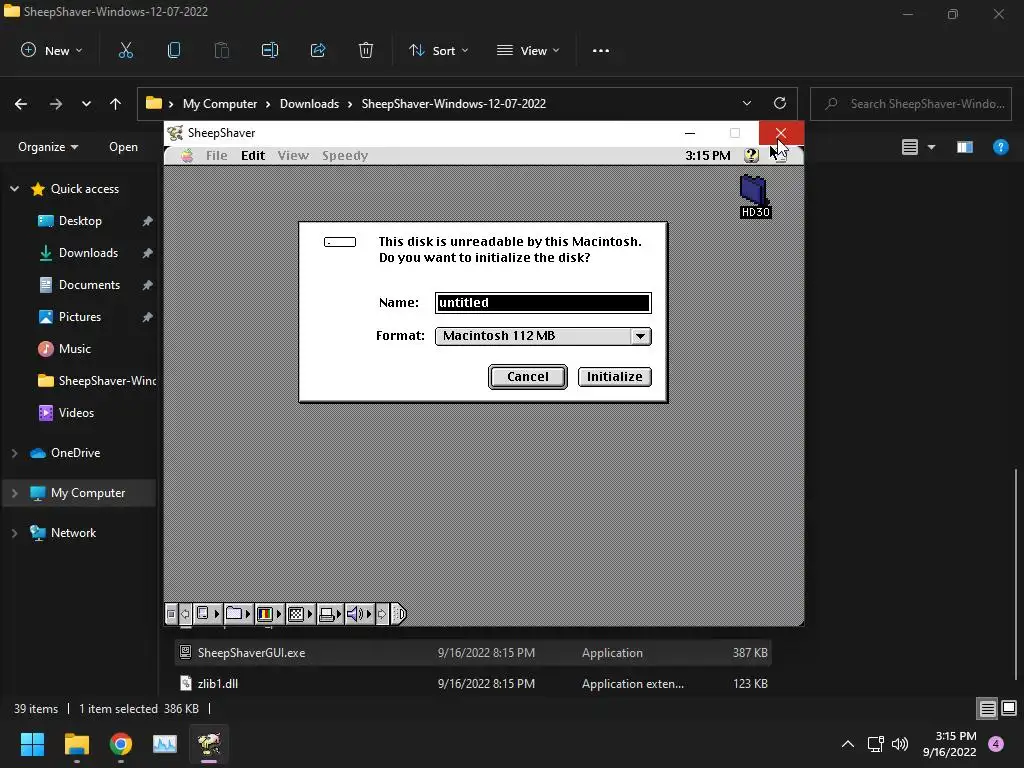The height and width of the screenshot is (768, 1024).
Task: Click the Control Strip left scroll arrow
Action: click(x=185, y=614)
